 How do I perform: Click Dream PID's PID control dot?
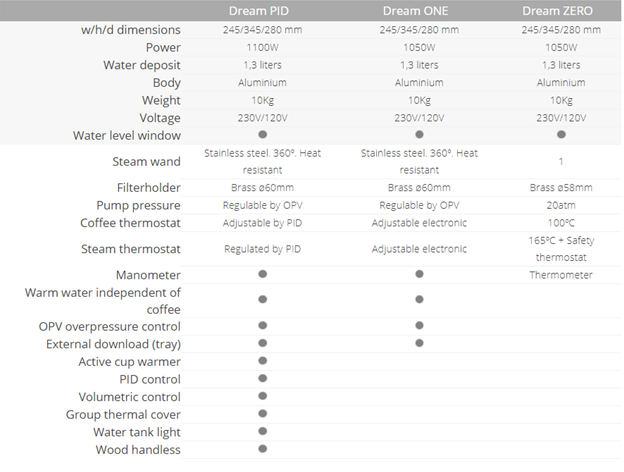tap(262, 379)
